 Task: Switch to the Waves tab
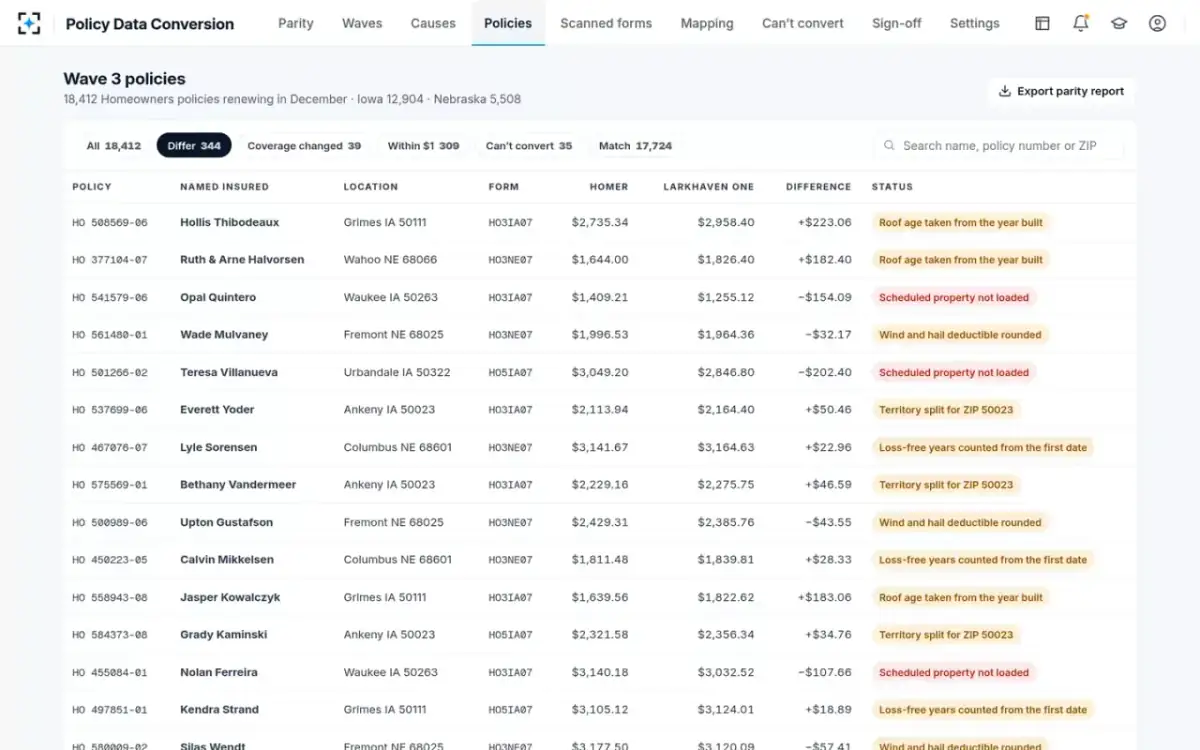pos(362,23)
